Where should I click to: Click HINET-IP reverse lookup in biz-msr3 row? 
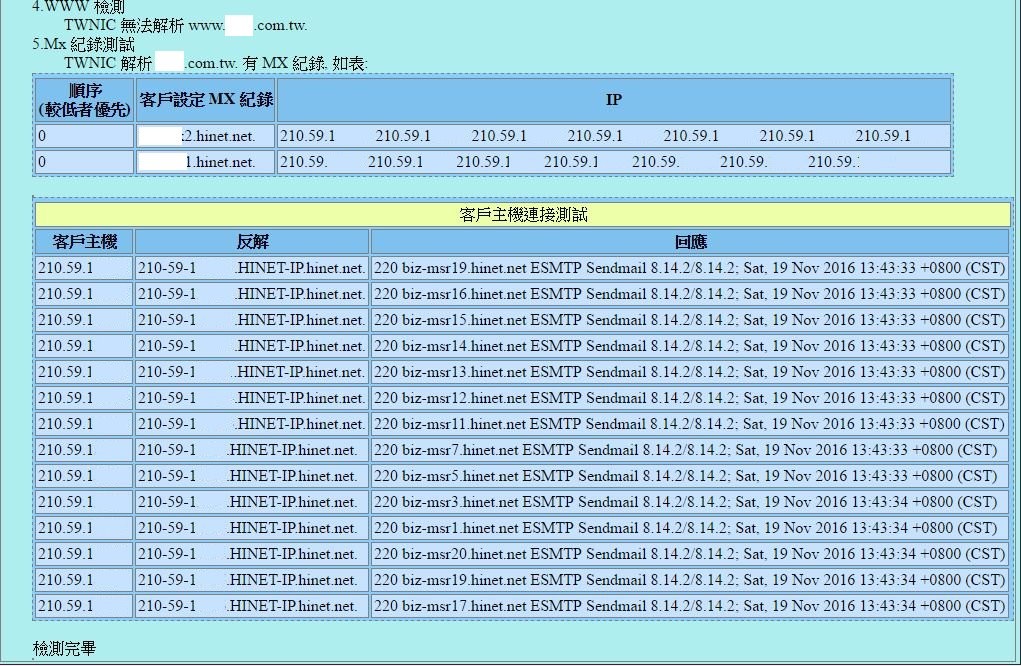click(252, 502)
